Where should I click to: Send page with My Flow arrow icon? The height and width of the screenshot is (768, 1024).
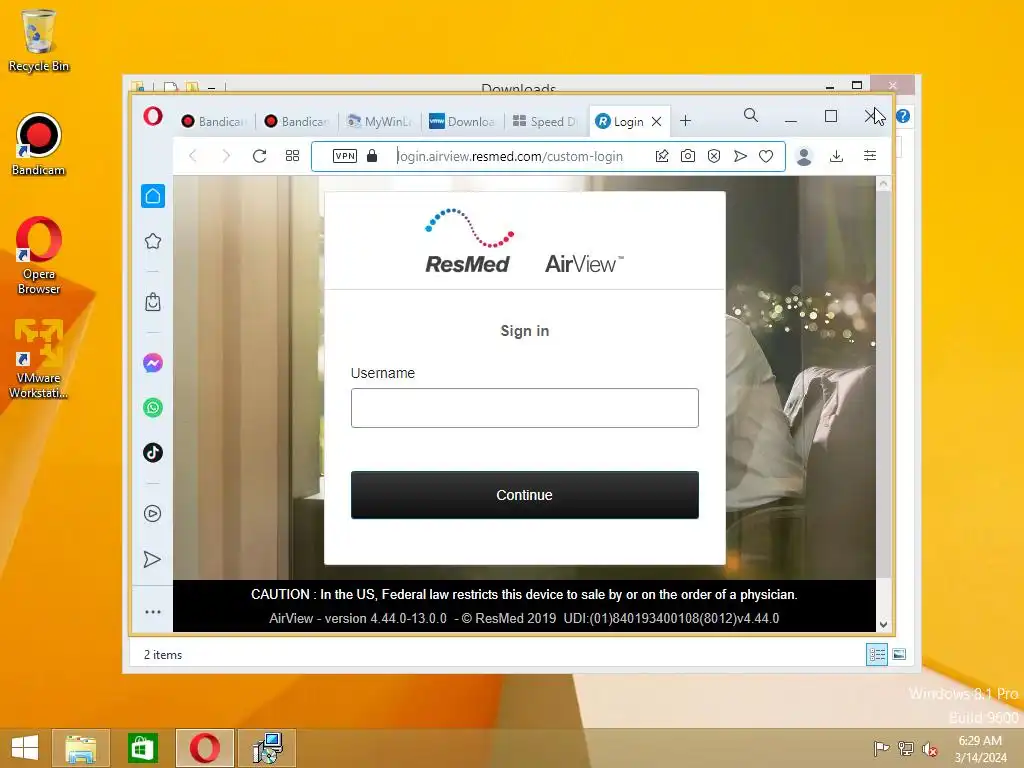coord(740,156)
